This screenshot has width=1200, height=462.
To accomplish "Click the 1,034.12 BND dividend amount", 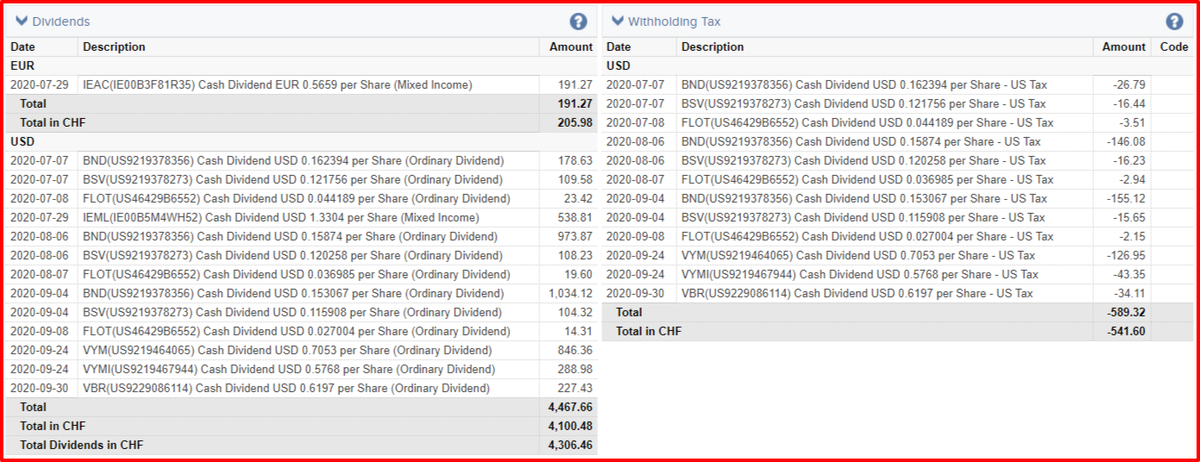I will point(571,293).
